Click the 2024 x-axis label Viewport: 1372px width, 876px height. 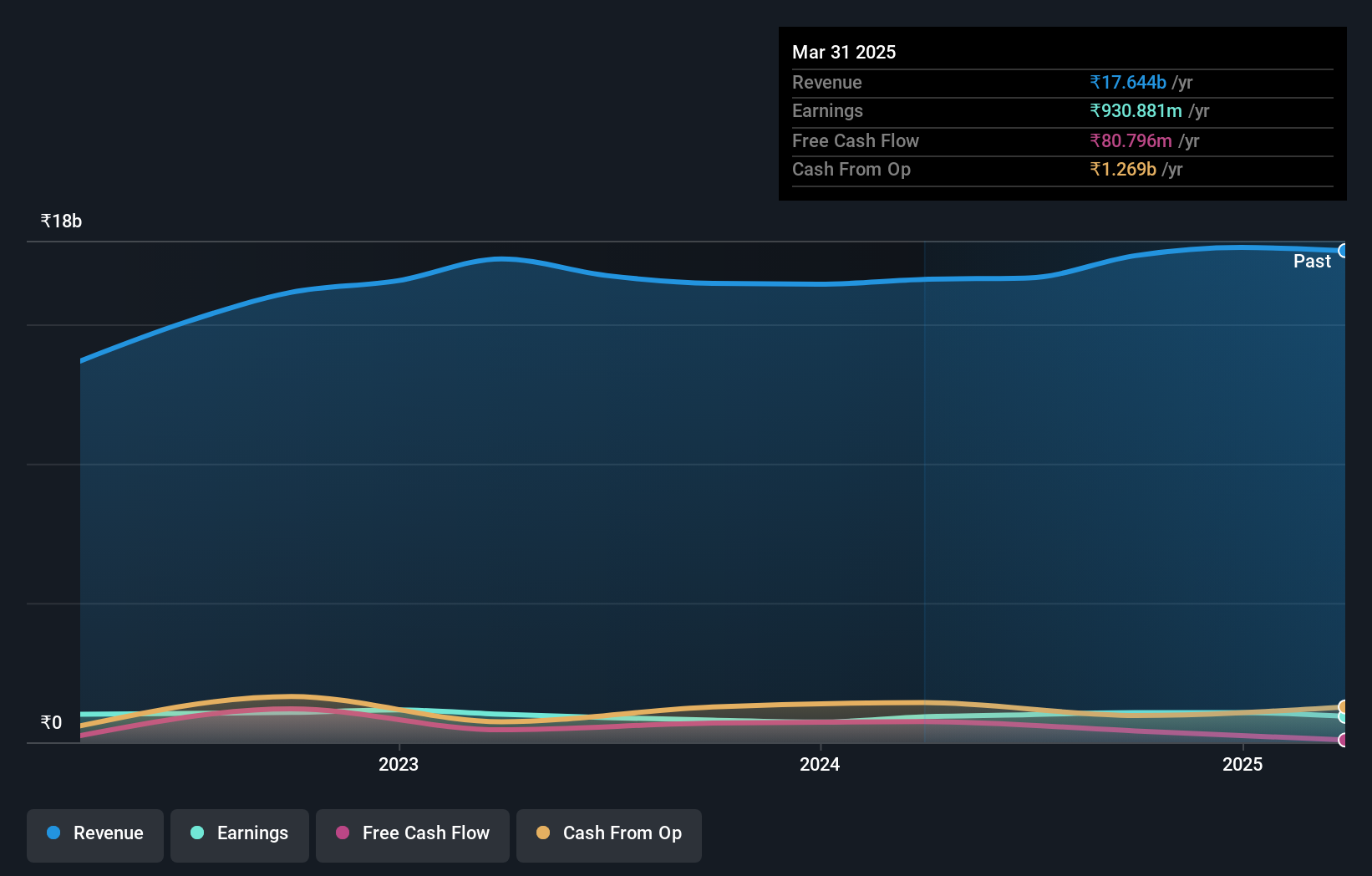click(820, 765)
